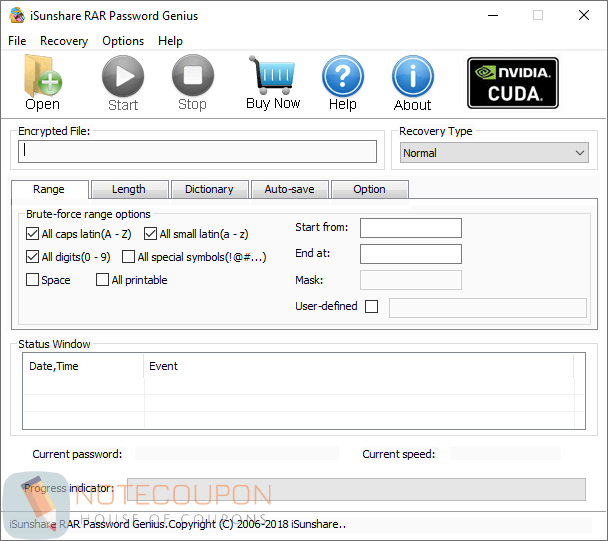Enable the All printable checkbox
This screenshot has height=541, width=608.
point(102,280)
